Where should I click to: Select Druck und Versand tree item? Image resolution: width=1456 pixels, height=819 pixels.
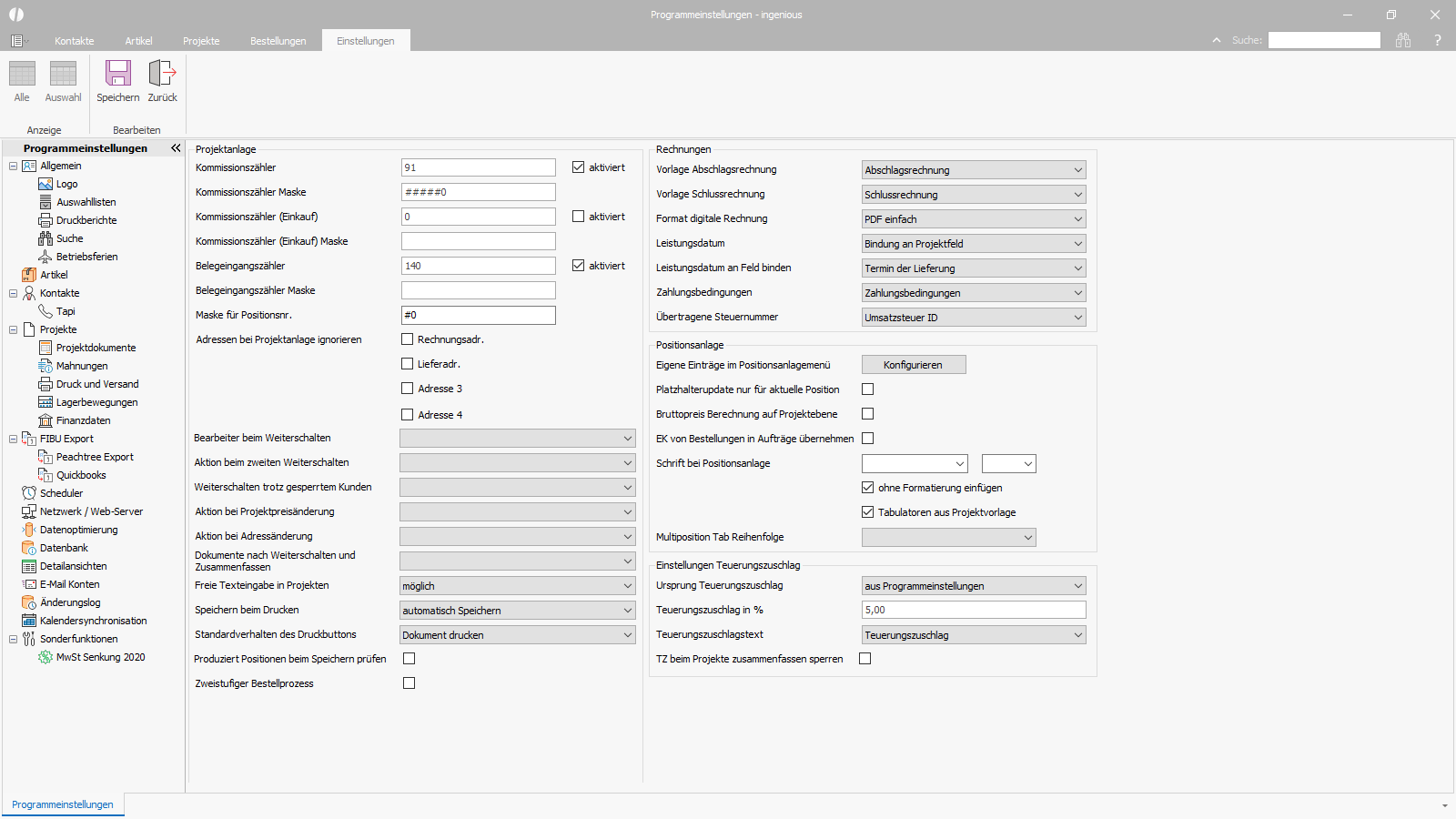pos(97,384)
